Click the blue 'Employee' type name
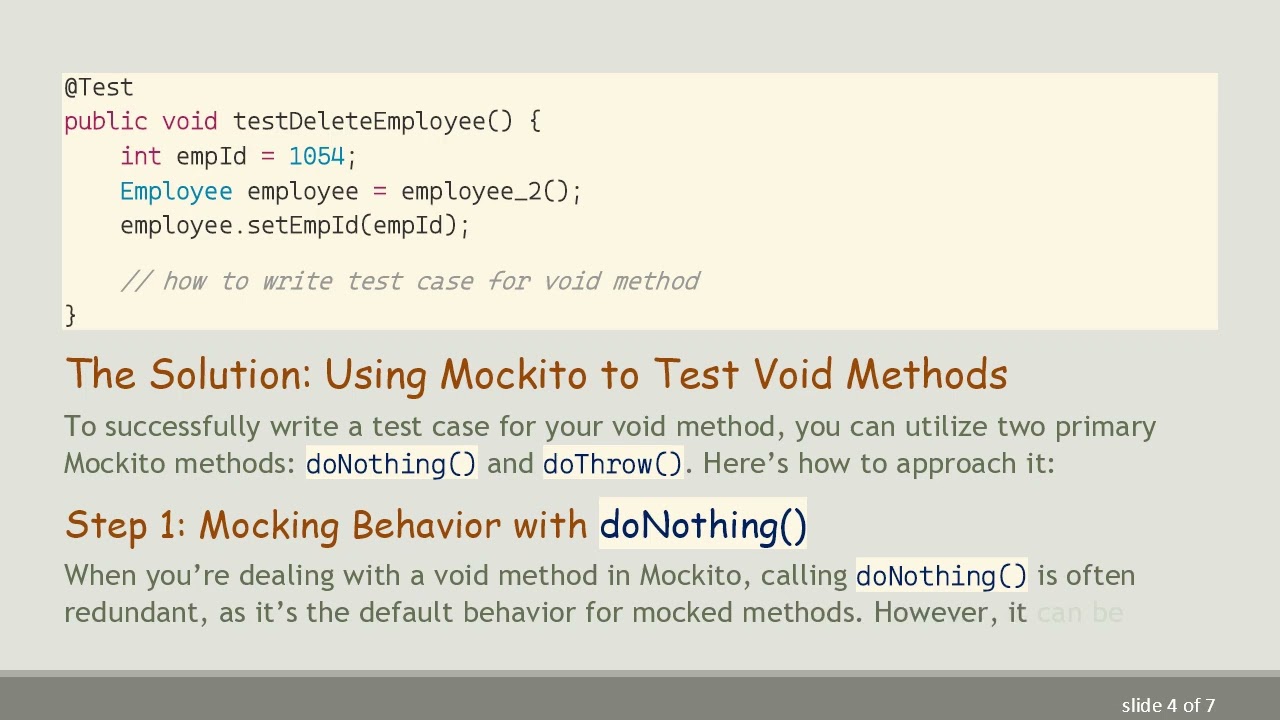 click(176, 192)
